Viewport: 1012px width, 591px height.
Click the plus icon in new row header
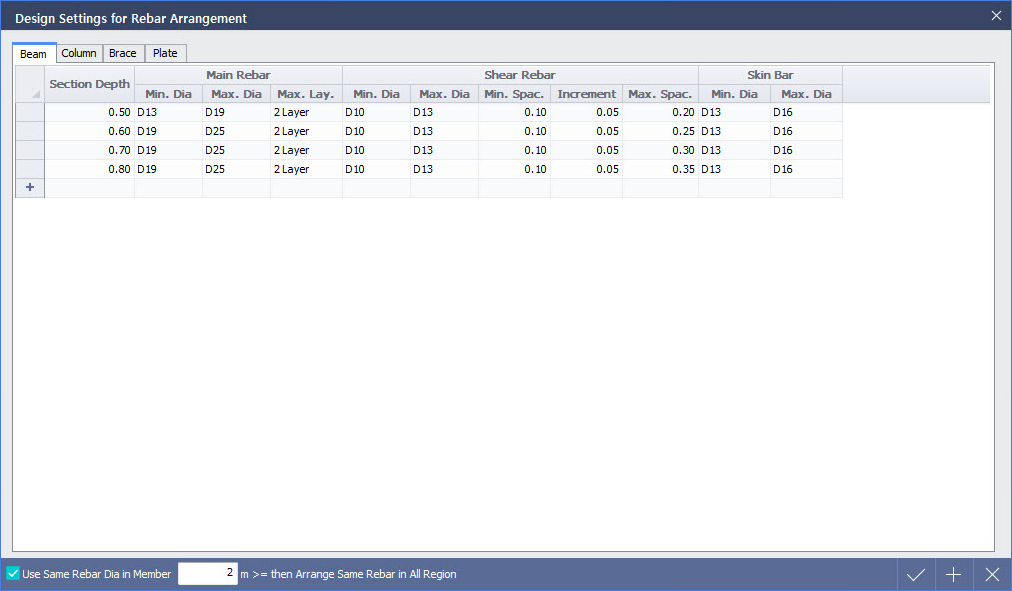[x=29, y=188]
